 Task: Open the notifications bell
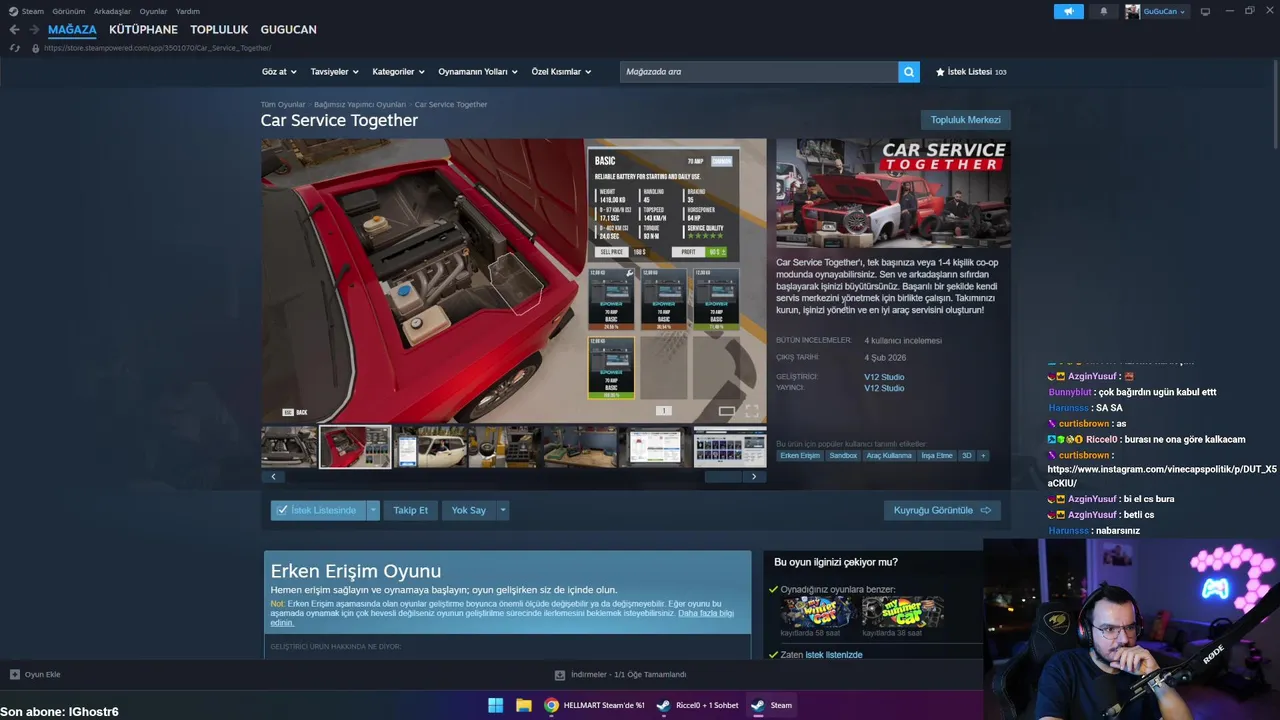1104,11
